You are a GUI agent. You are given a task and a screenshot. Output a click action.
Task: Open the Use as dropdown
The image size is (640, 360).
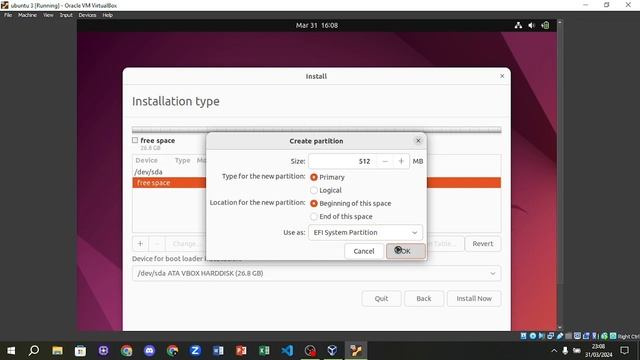(365, 232)
